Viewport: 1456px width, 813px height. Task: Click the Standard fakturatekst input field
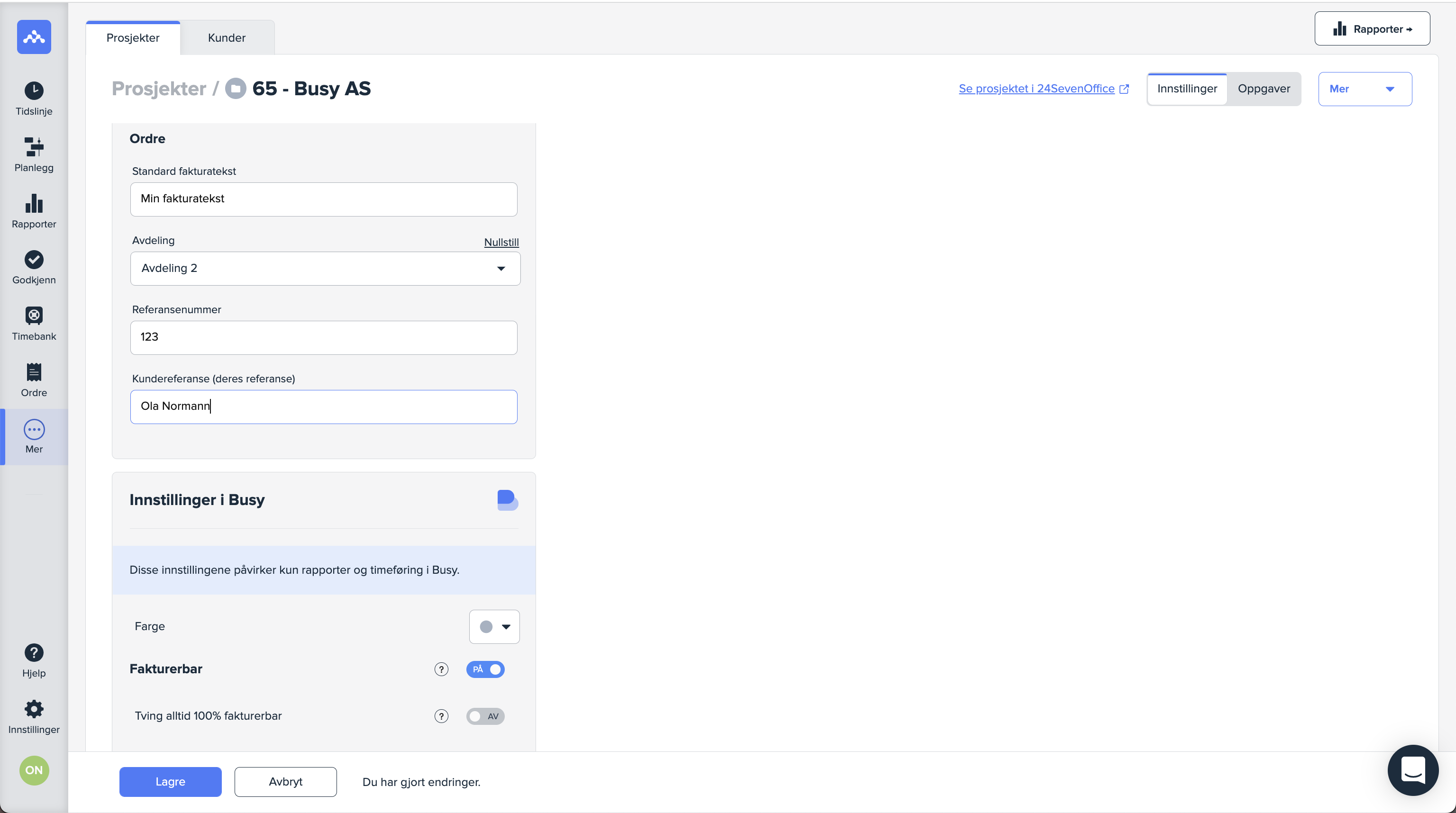[x=324, y=199]
